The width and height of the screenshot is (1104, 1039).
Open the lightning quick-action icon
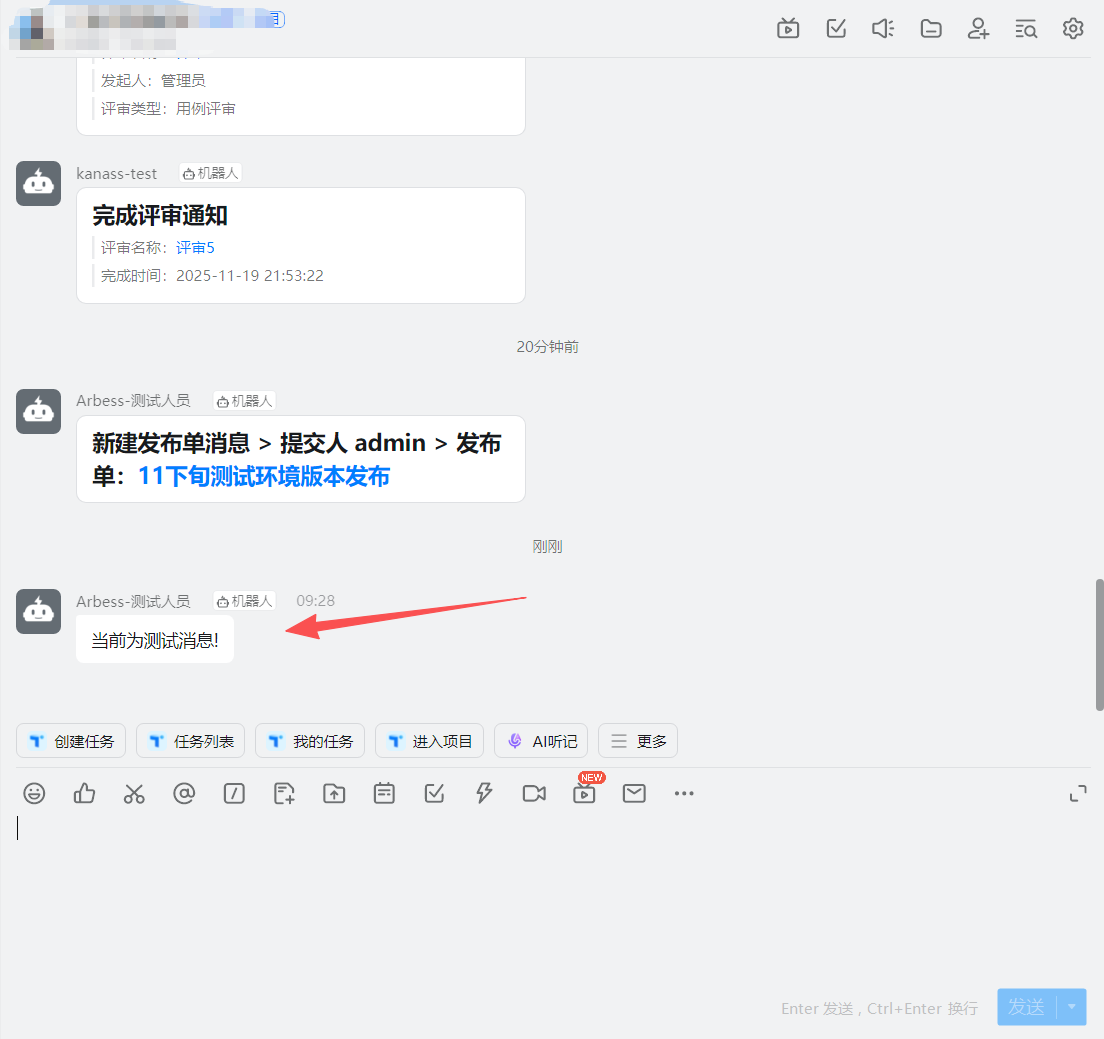pyautogui.click(x=484, y=793)
